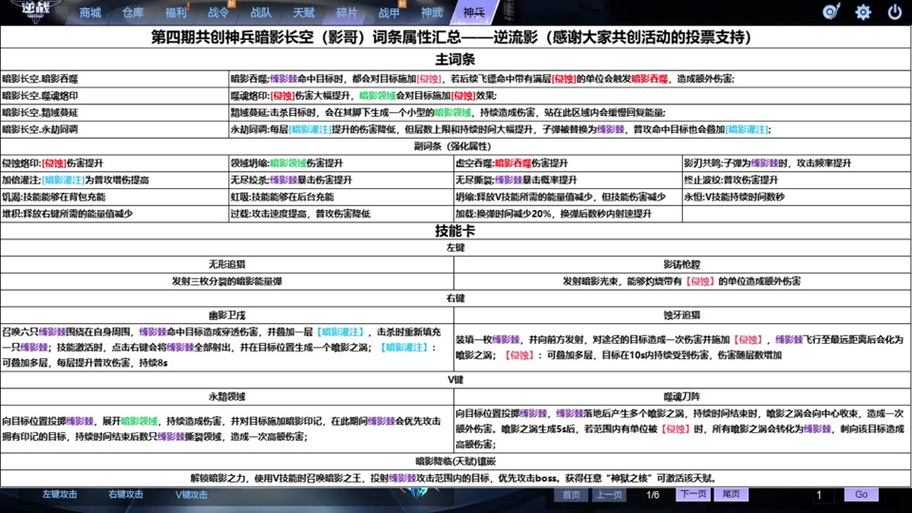Click the 永黯领域 skill name
This screenshot has width=912, height=513.
(x=227, y=397)
